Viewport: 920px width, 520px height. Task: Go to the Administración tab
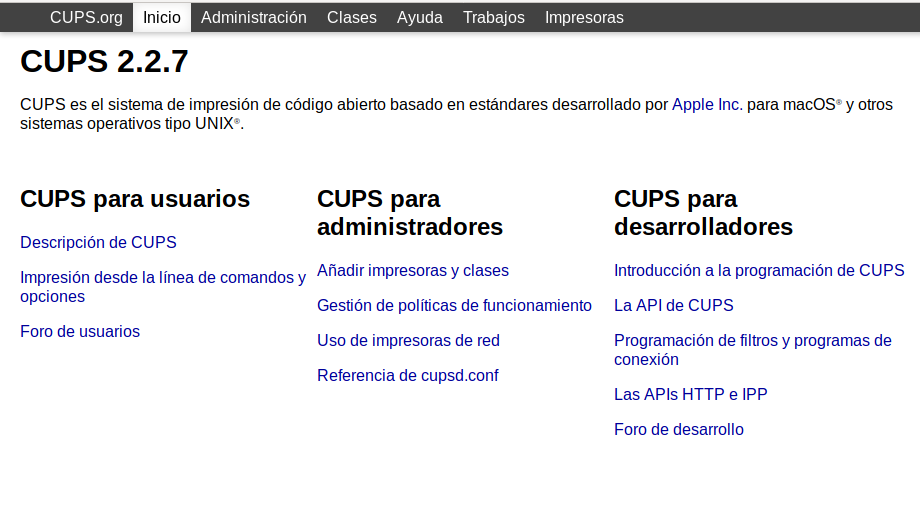point(253,18)
